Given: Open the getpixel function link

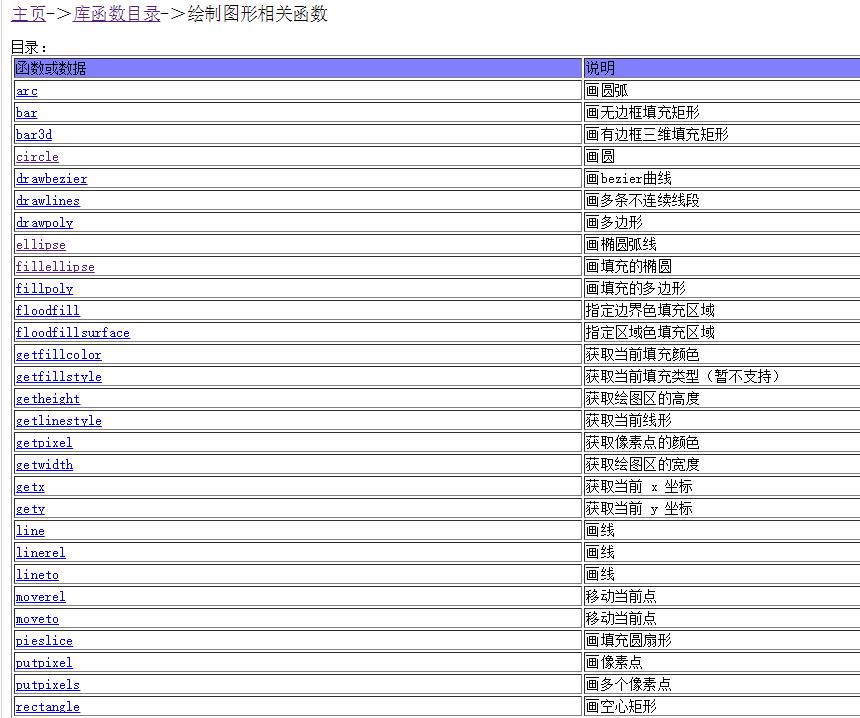Looking at the screenshot, I should pos(44,443).
